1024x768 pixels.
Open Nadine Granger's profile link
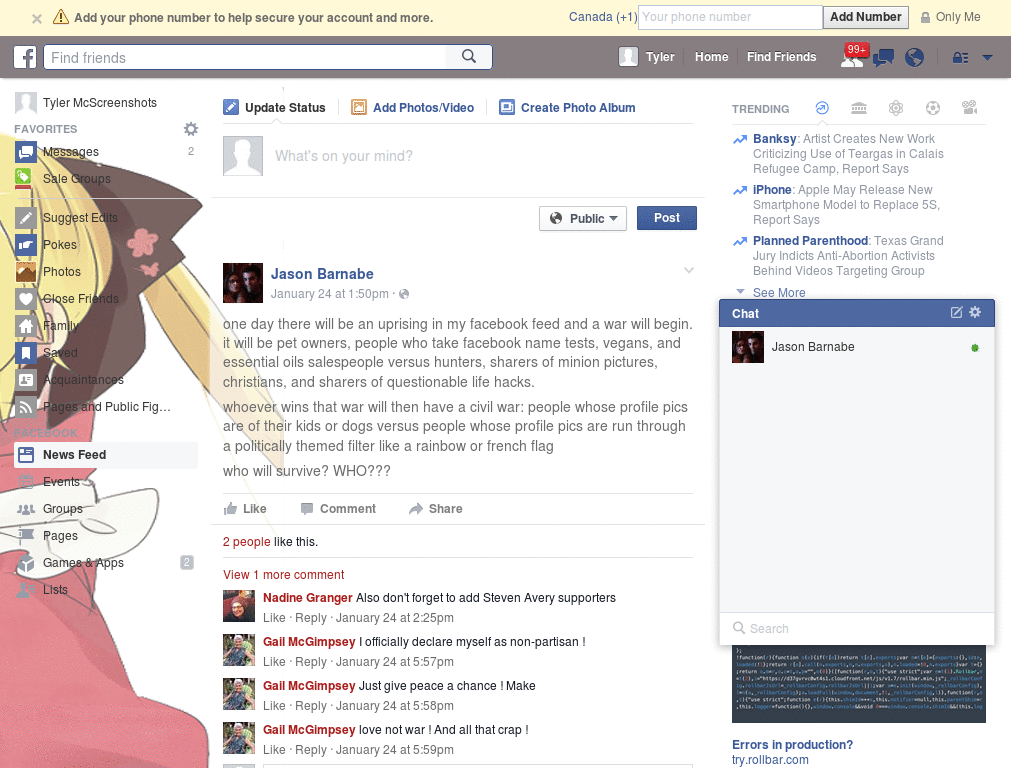click(x=308, y=598)
